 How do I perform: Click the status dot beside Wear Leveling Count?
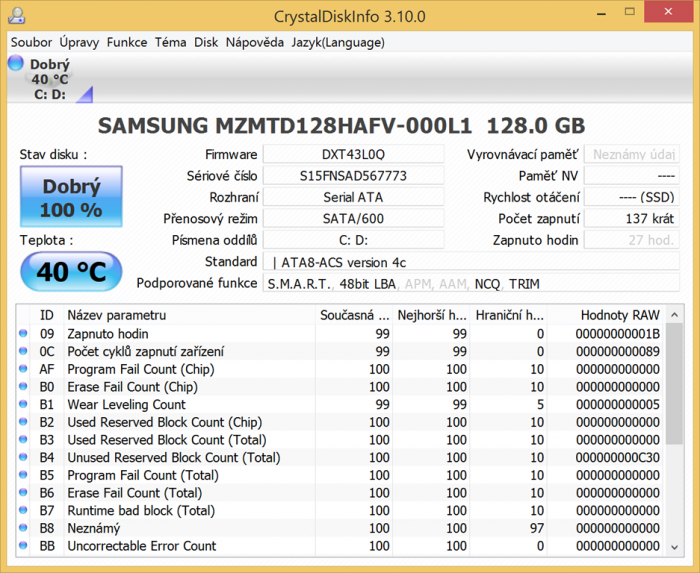coord(24,405)
